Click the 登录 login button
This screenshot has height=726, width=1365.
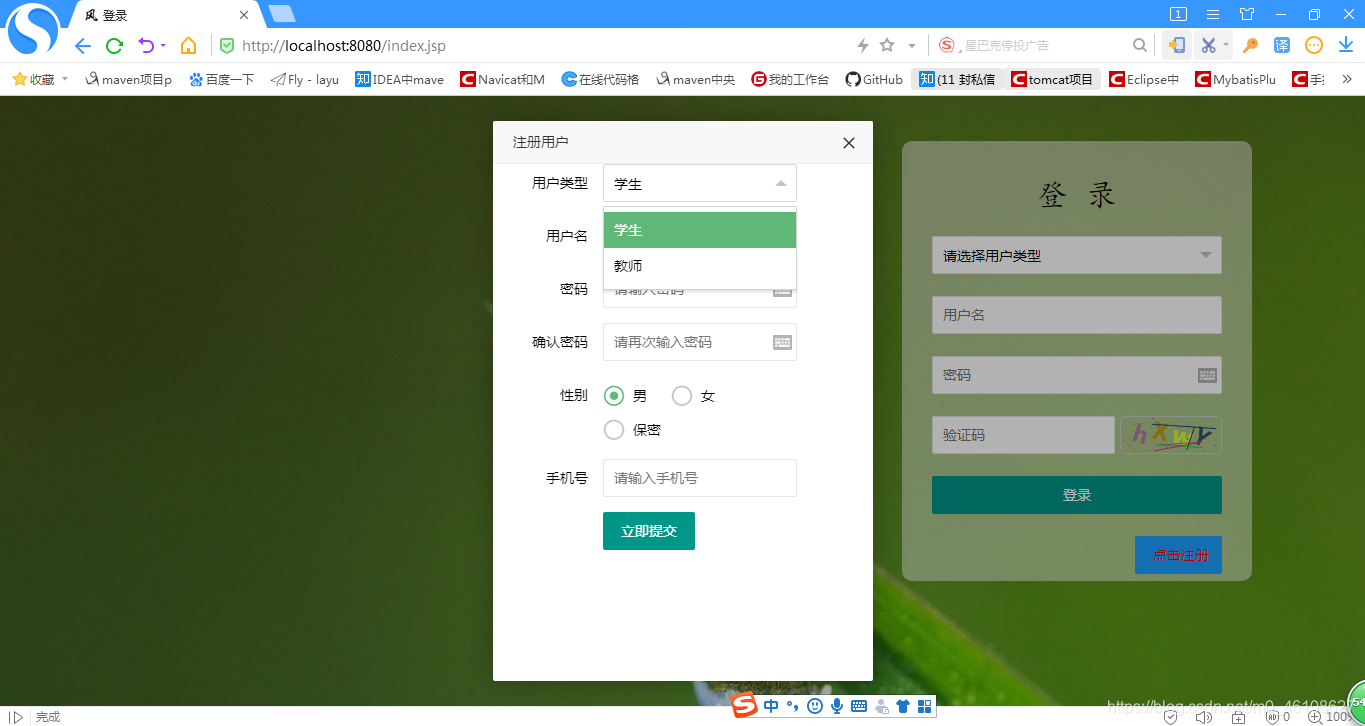point(1077,495)
